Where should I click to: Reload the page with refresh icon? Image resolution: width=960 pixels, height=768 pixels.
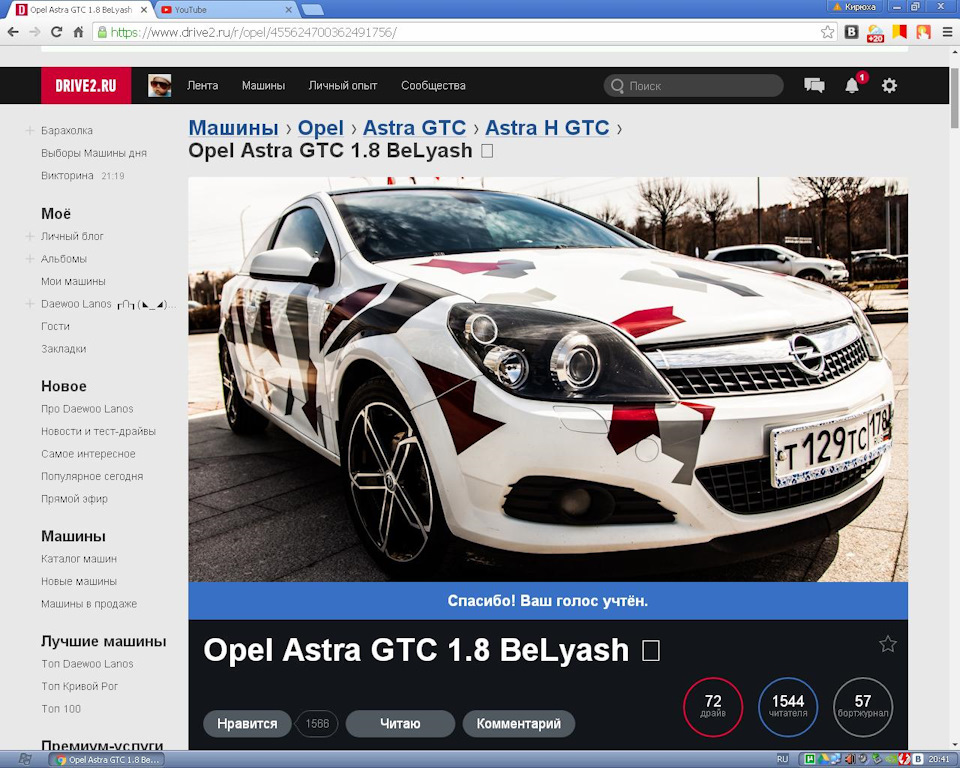[56, 32]
